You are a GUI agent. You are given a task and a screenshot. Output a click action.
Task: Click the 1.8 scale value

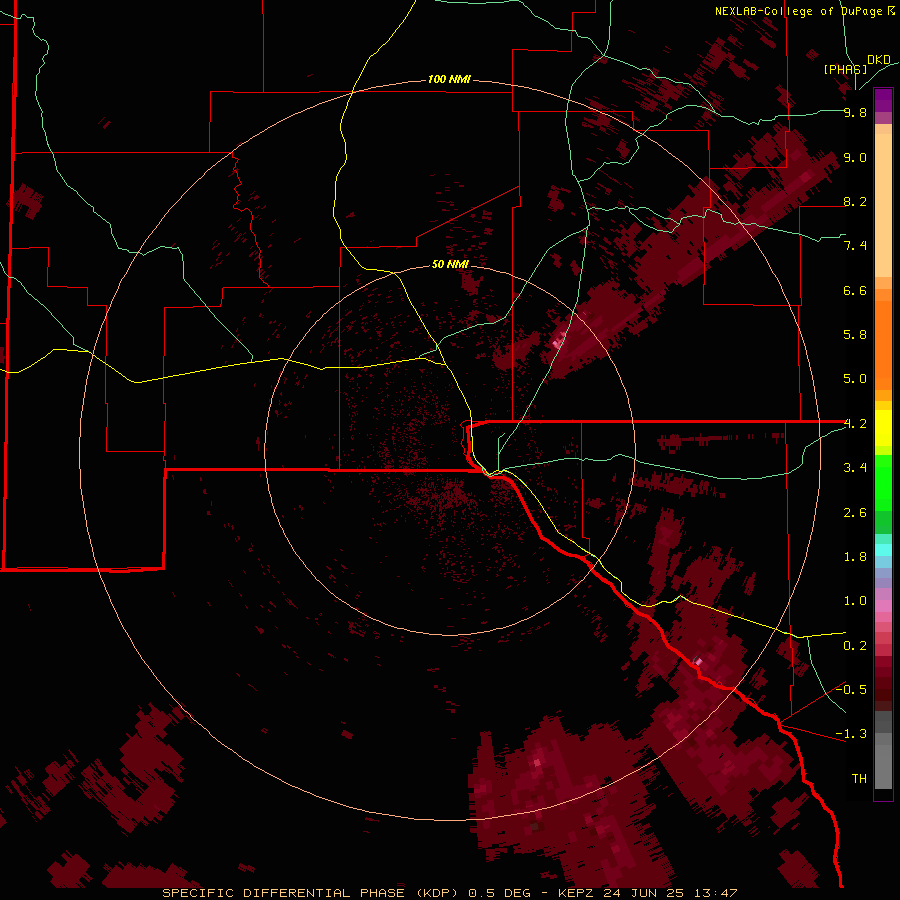pos(855,557)
